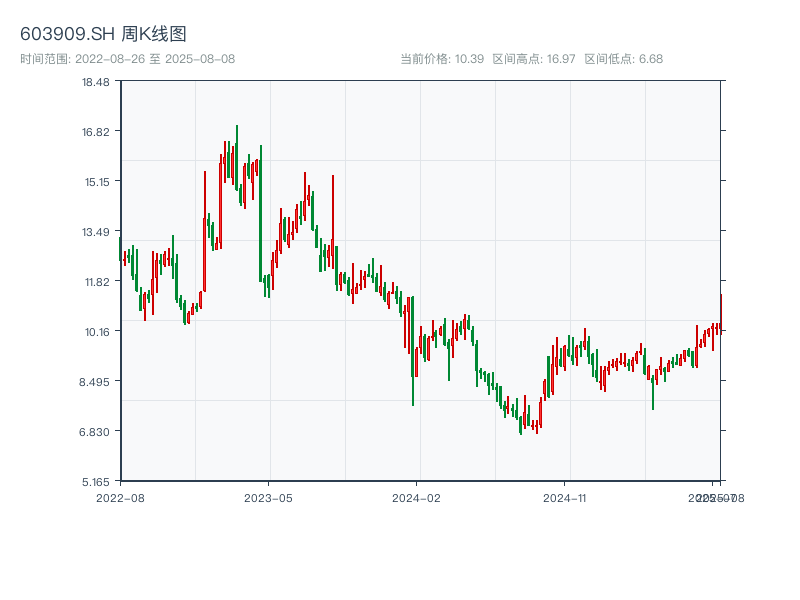
Task: Pick the 13.49 y-axis tick label
Action: point(96,231)
